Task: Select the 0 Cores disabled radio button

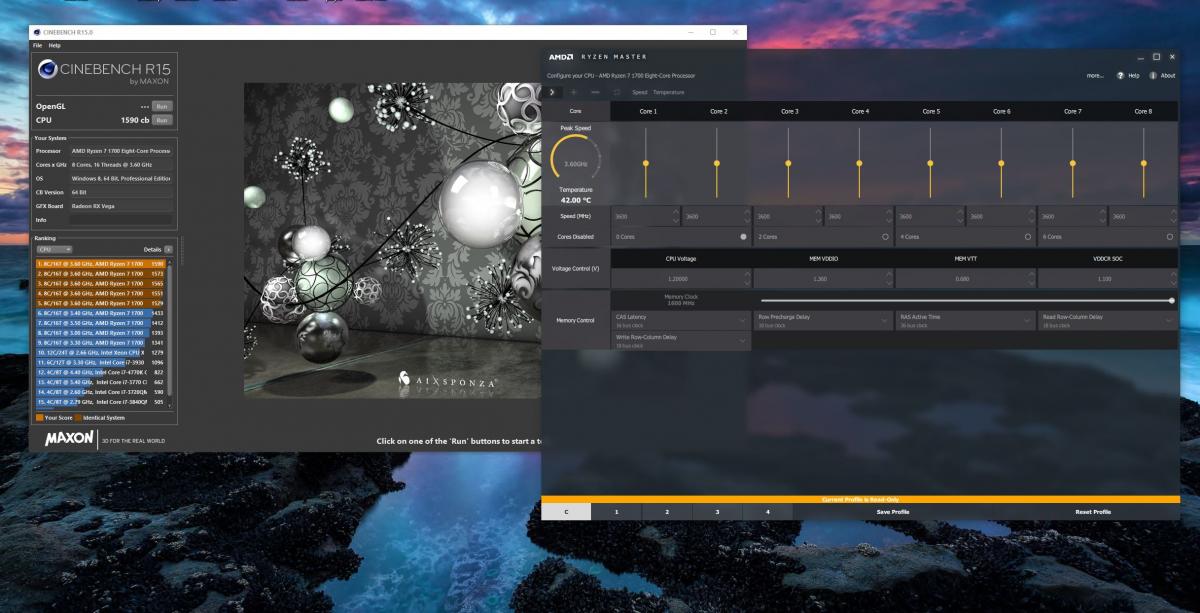Action: tap(743, 237)
